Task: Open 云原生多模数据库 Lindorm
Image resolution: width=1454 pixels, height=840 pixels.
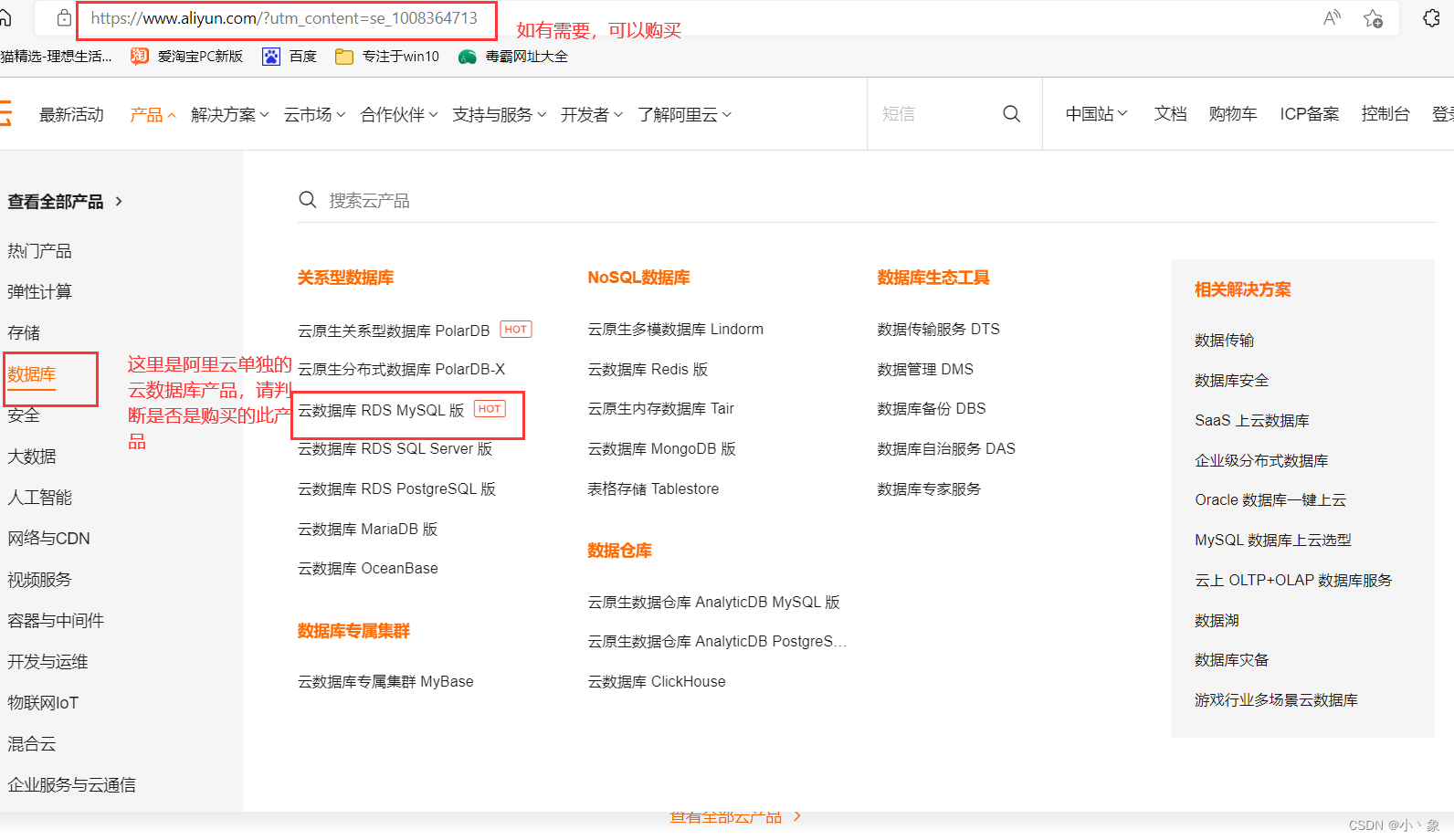Action: click(x=676, y=330)
